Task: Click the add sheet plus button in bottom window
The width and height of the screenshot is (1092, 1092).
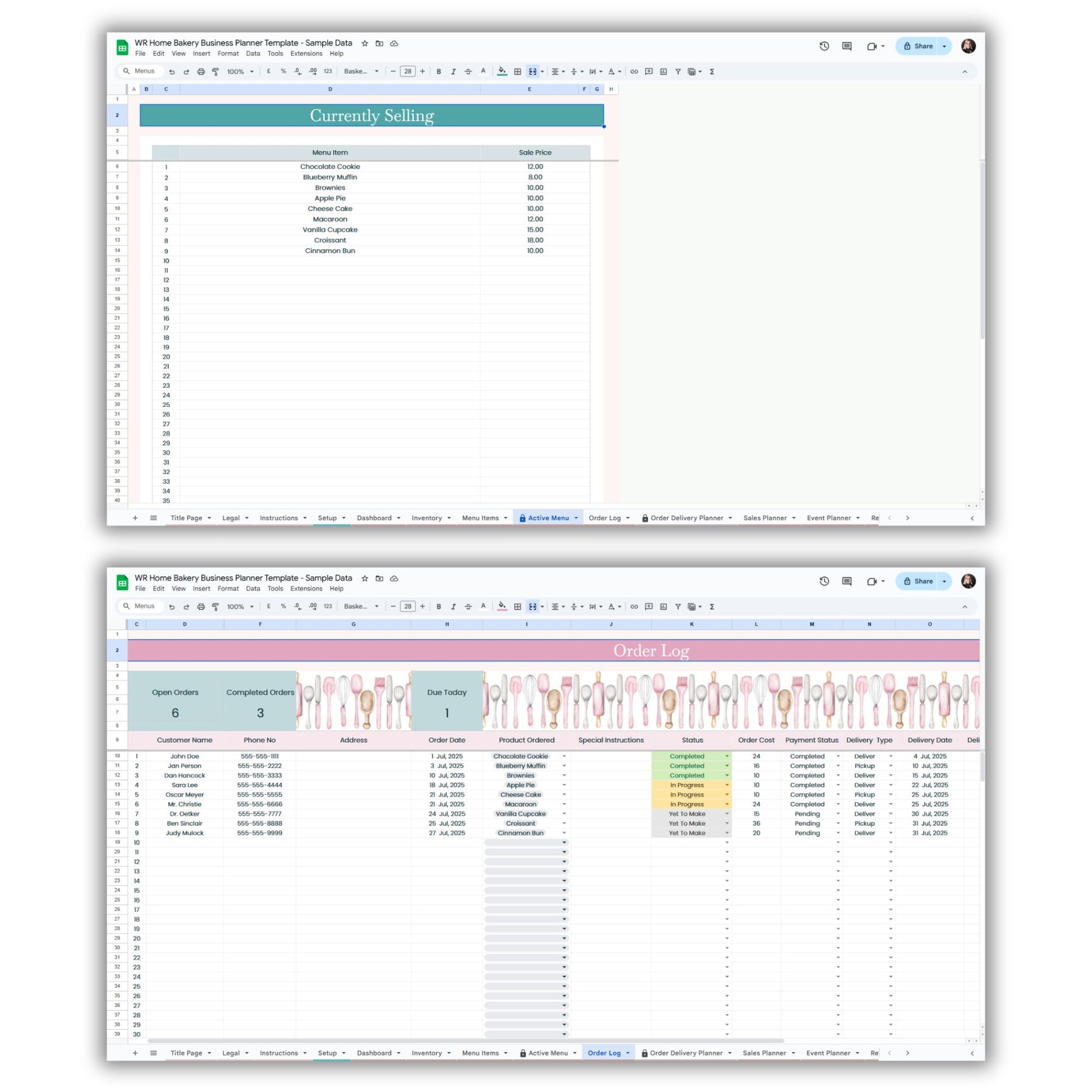Action: (x=135, y=1053)
